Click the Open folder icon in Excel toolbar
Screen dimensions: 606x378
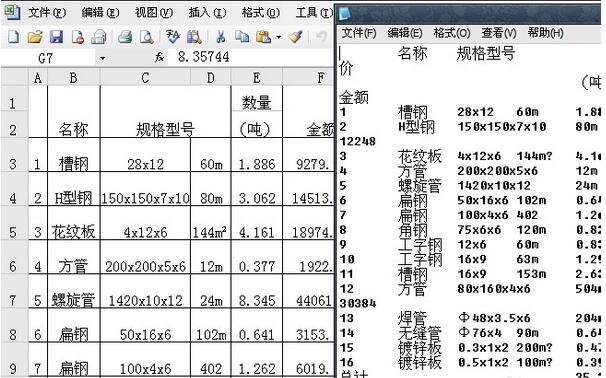(x=35, y=37)
